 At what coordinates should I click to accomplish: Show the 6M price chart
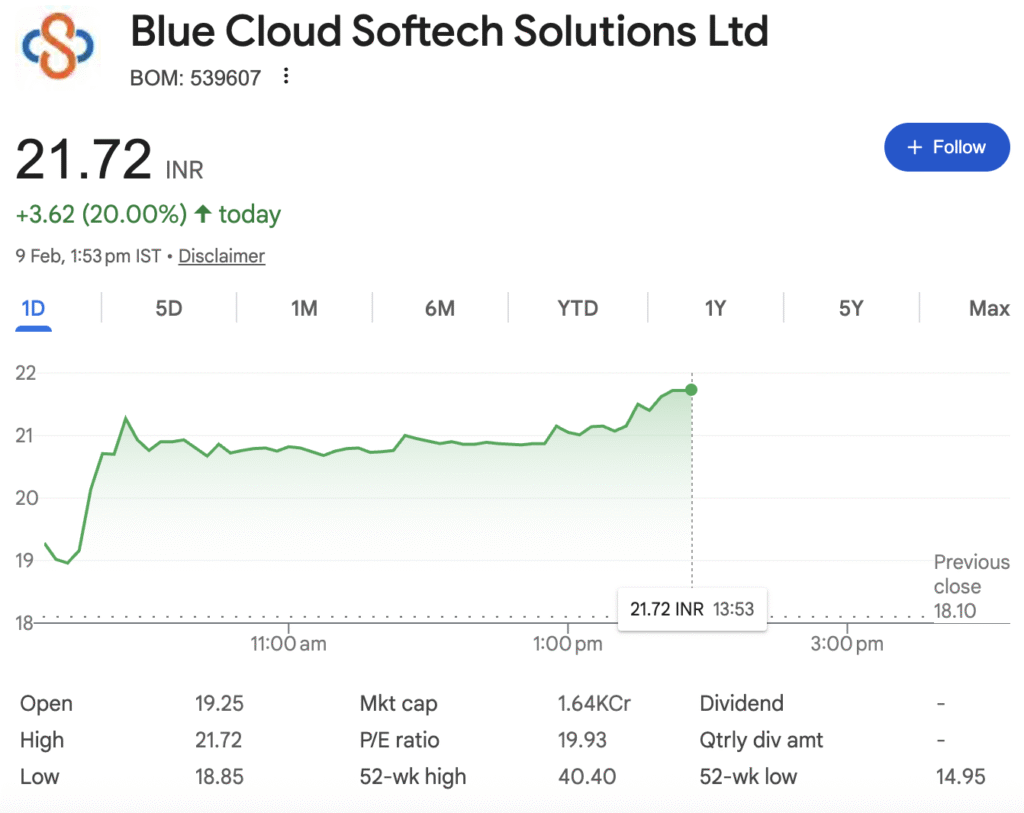pyautogui.click(x=440, y=308)
